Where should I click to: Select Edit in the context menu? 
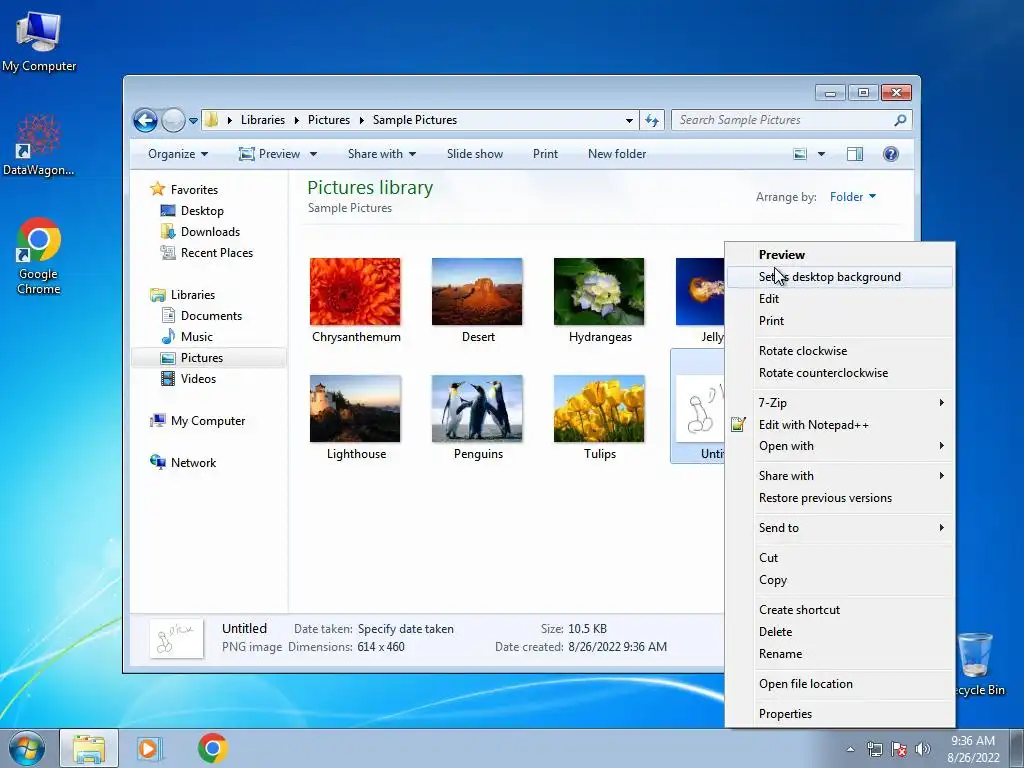tap(840, 299)
